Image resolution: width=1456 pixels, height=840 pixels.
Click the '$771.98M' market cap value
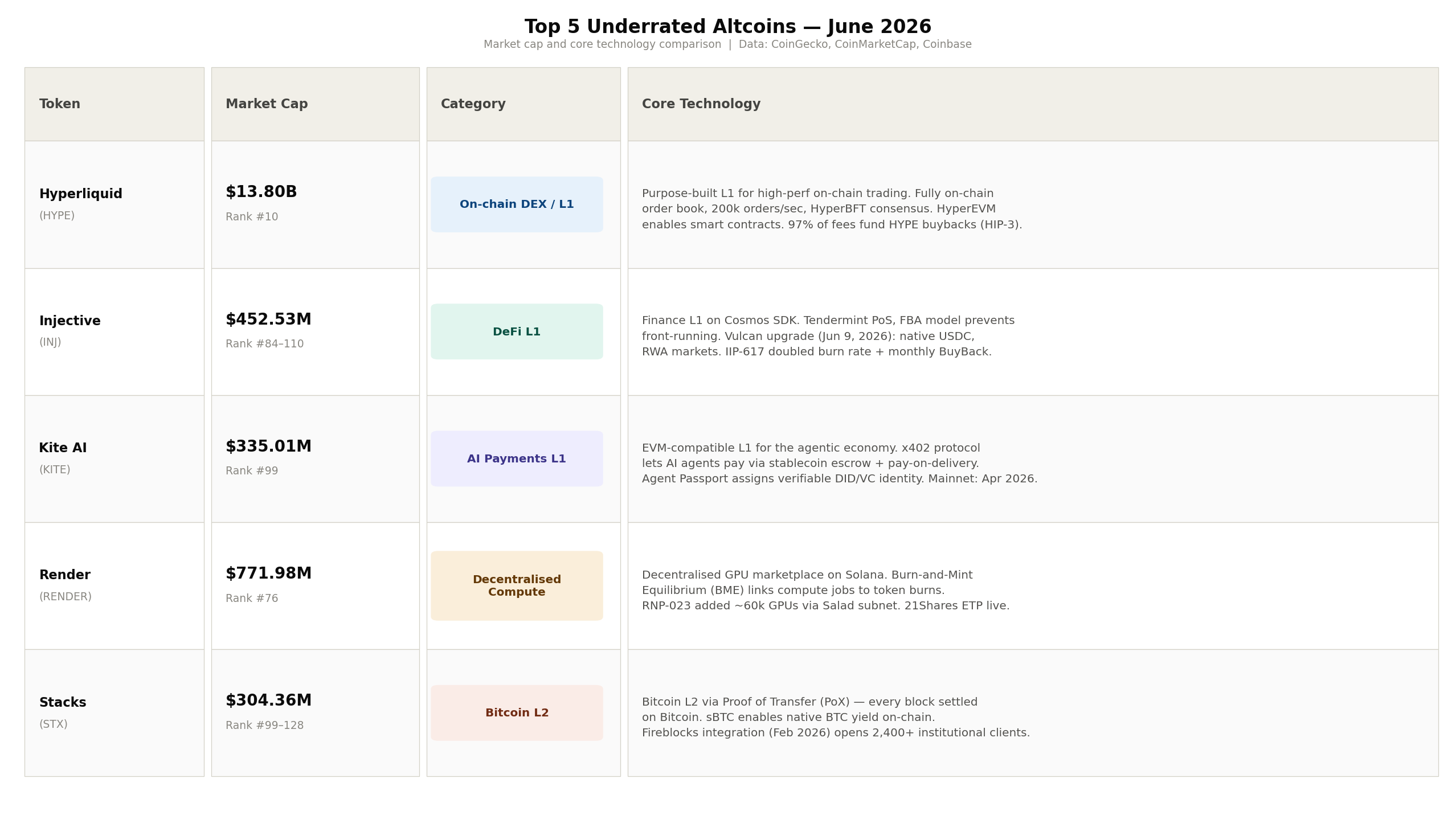pos(268,573)
